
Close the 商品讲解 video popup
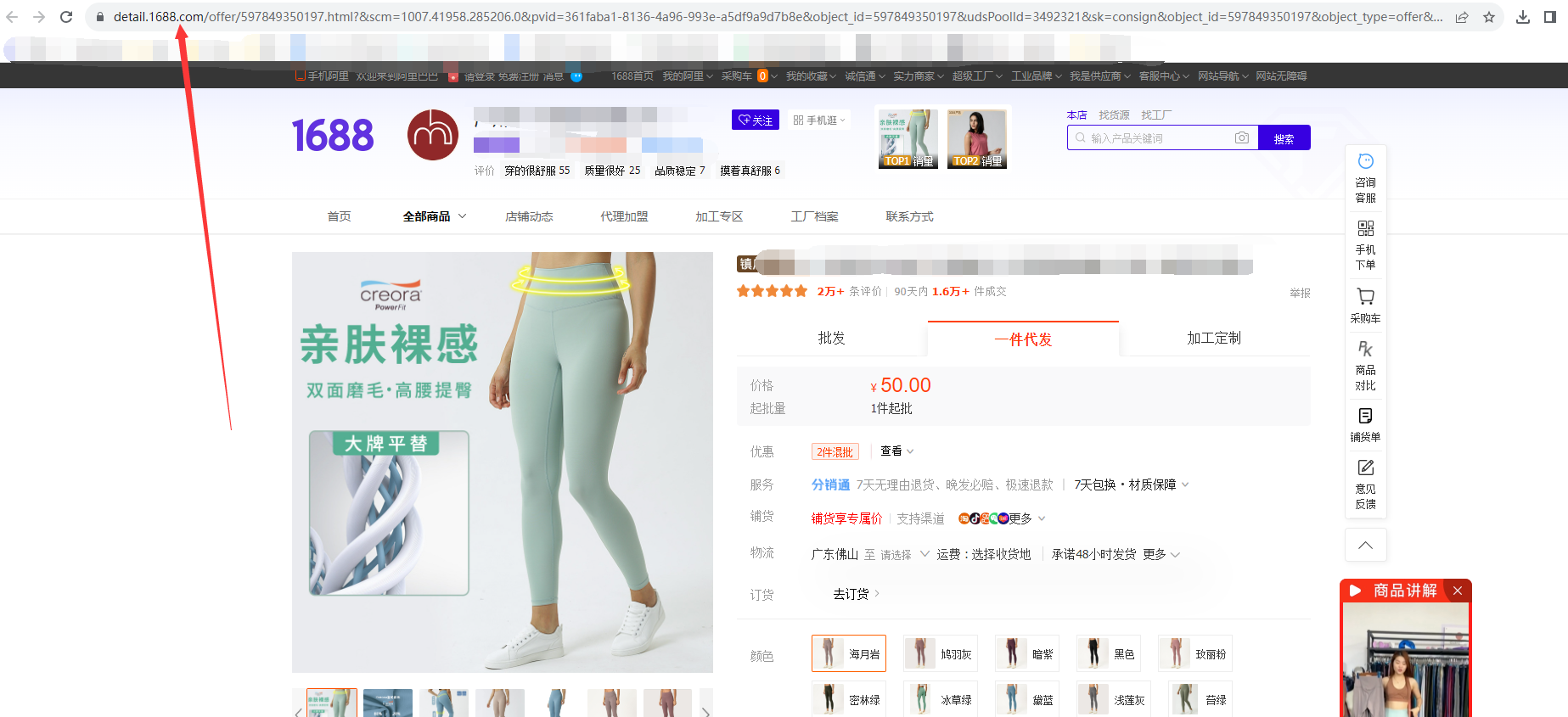[x=1458, y=591]
